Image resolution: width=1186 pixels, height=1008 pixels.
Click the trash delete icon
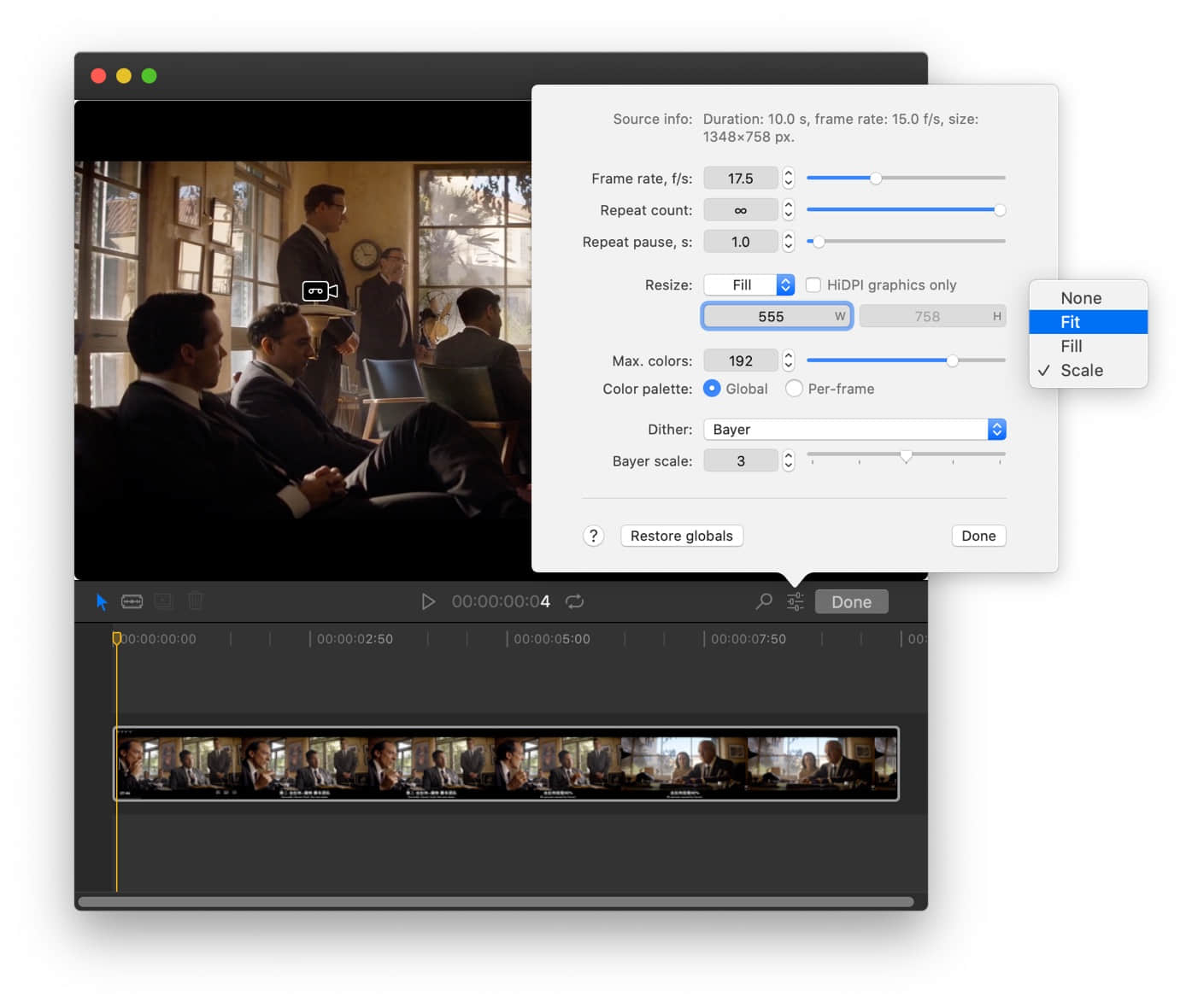click(x=196, y=601)
